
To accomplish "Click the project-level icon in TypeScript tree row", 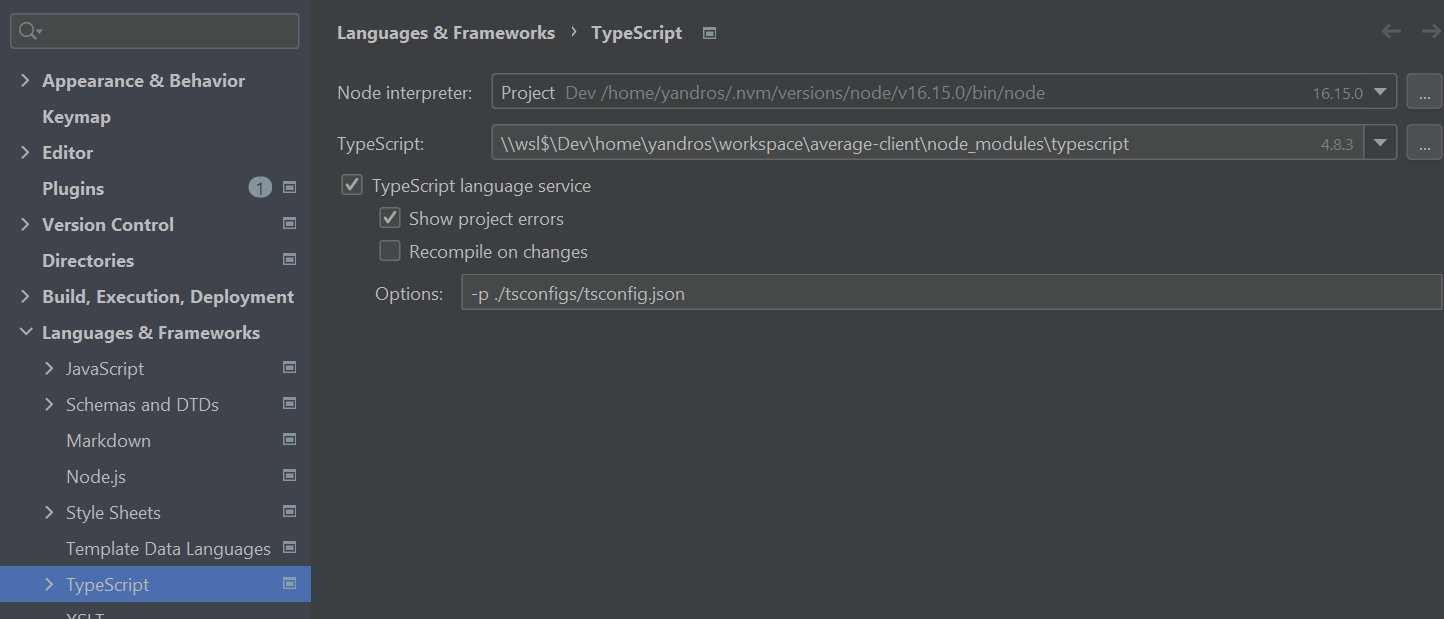I will pos(289,583).
